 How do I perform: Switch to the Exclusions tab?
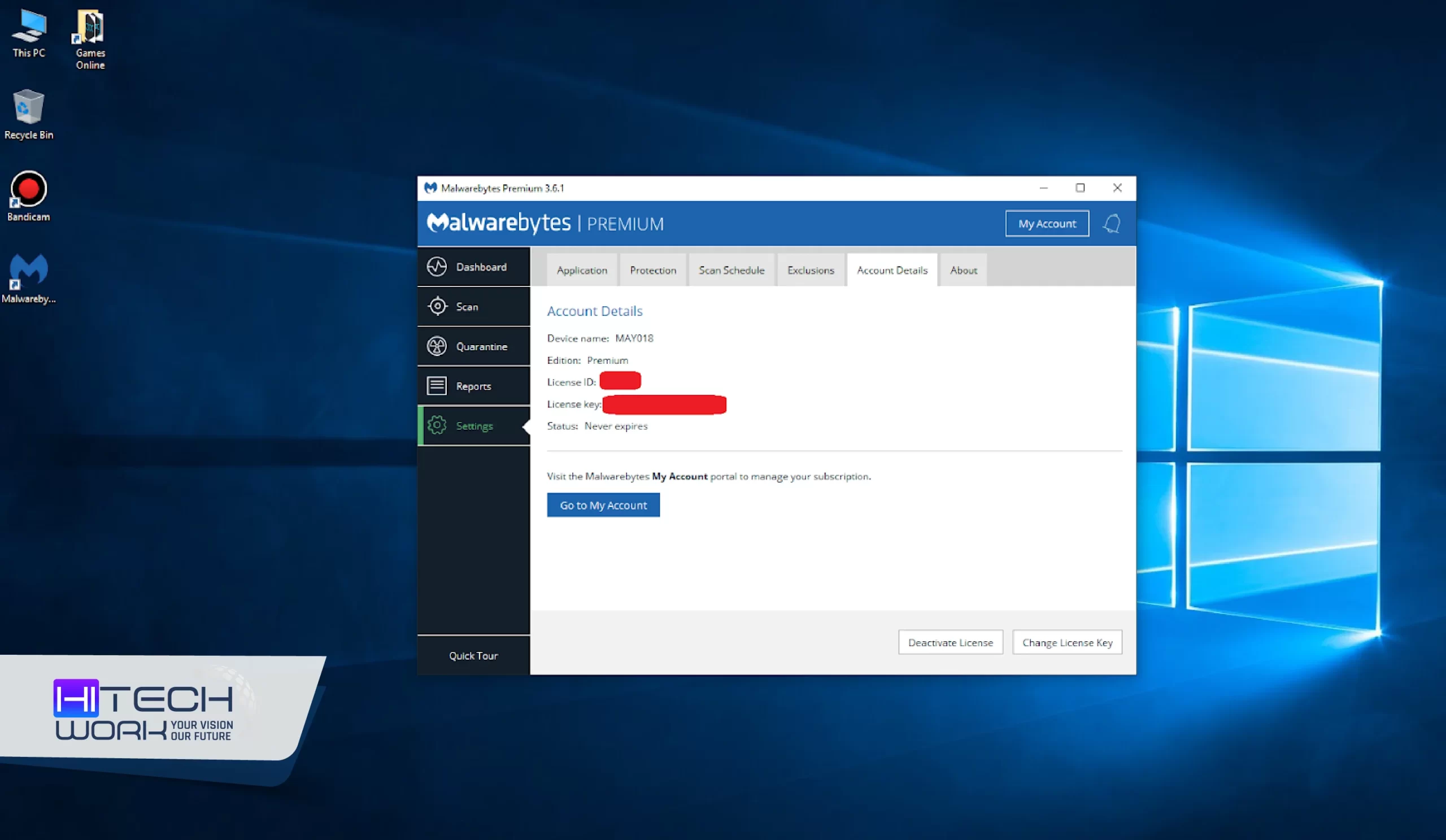(x=810, y=269)
